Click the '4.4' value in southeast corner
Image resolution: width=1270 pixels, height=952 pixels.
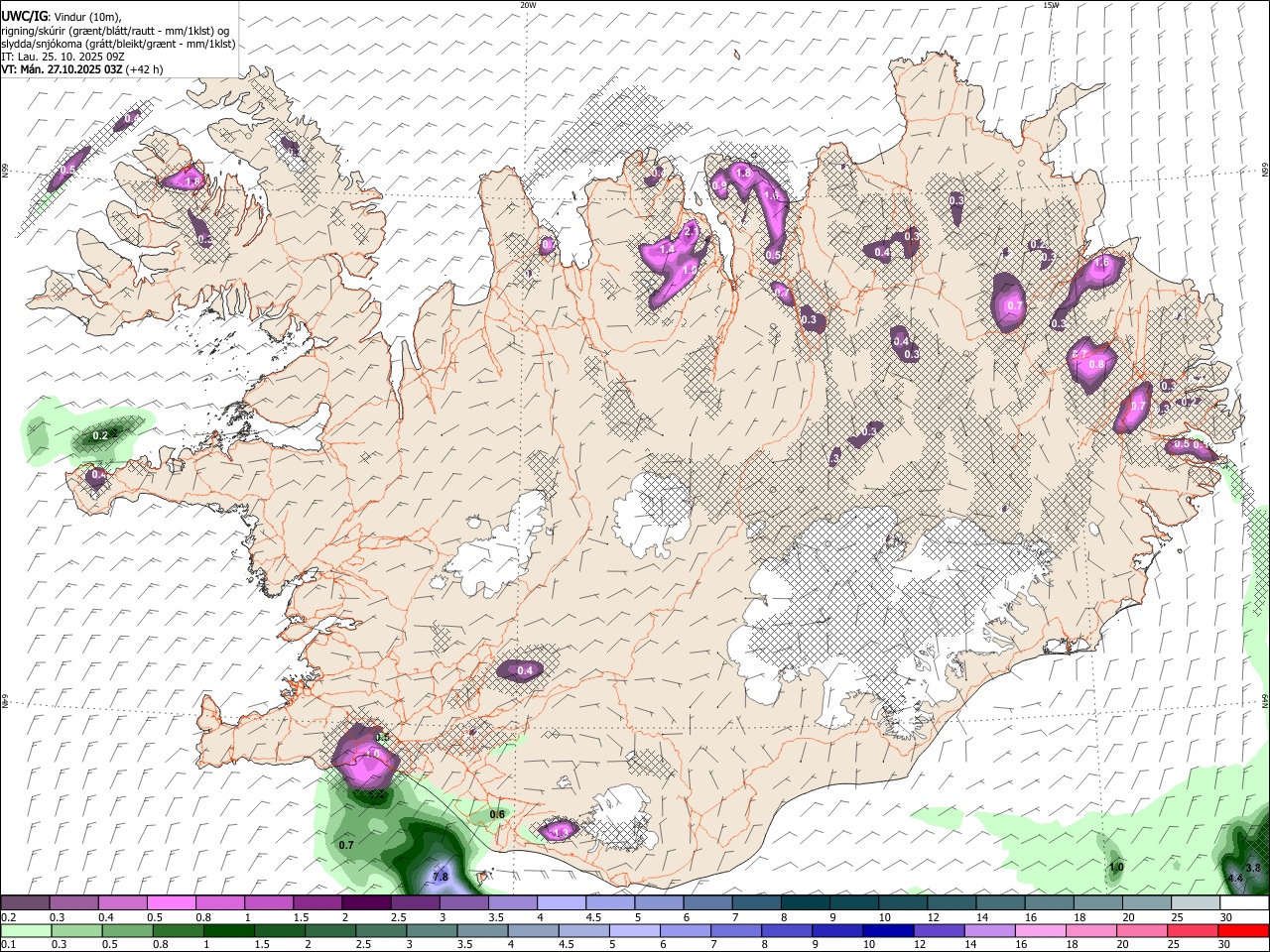(1235, 879)
